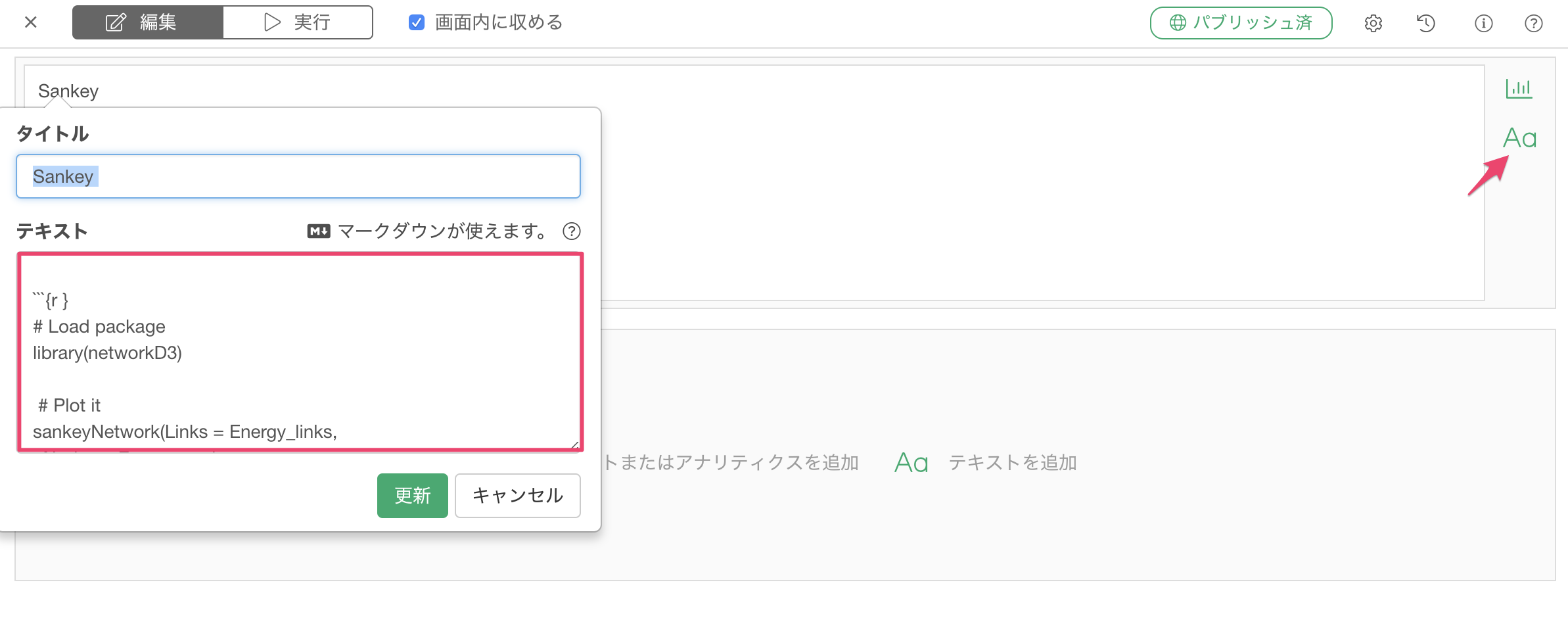Click the markdown M↓ badge icon
Viewport: 1568px width, 643px height.
pyautogui.click(x=319, y=231)
